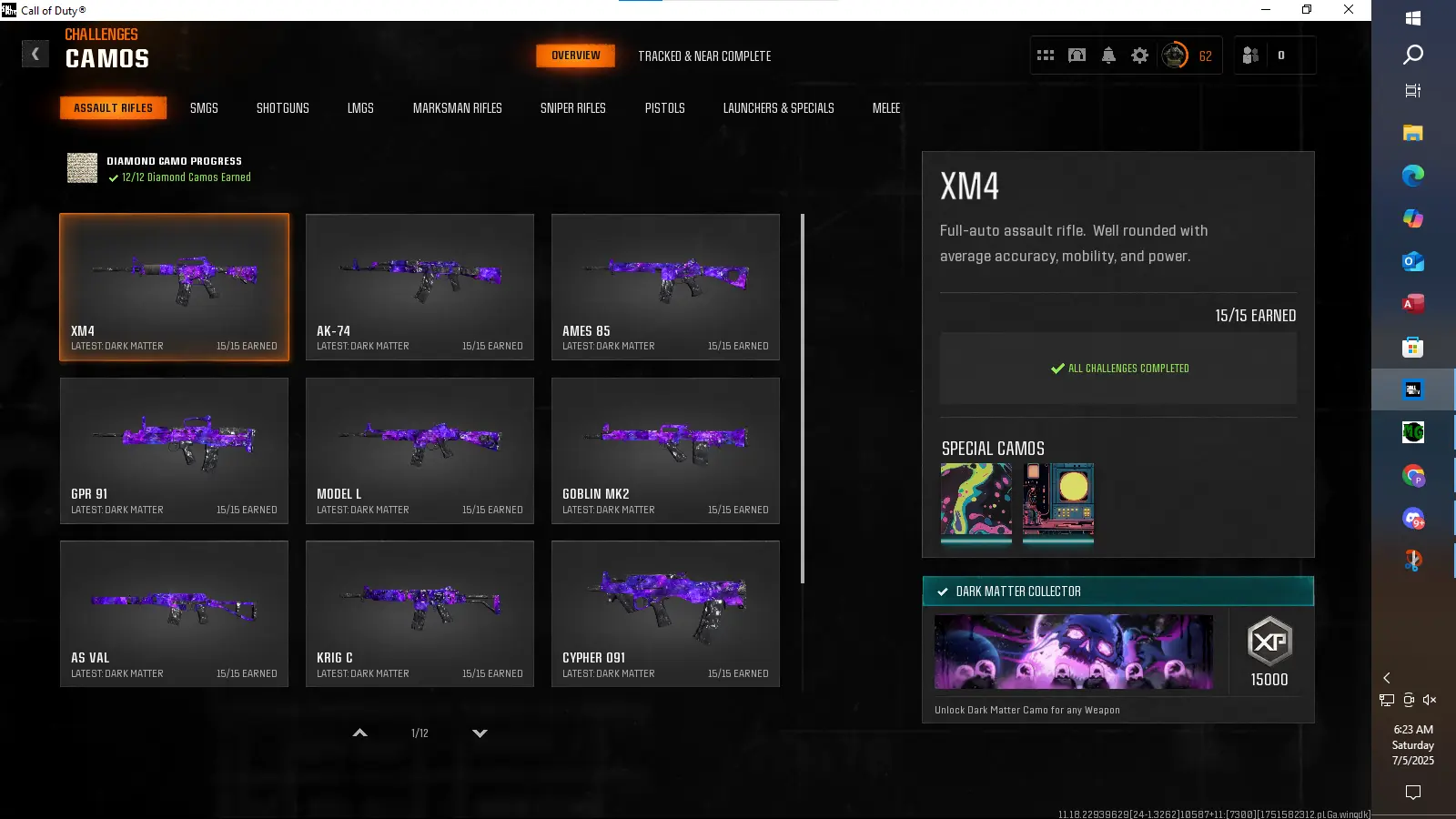
Task: Open Windows search from the taskbar
Action: click(1413, 55)
